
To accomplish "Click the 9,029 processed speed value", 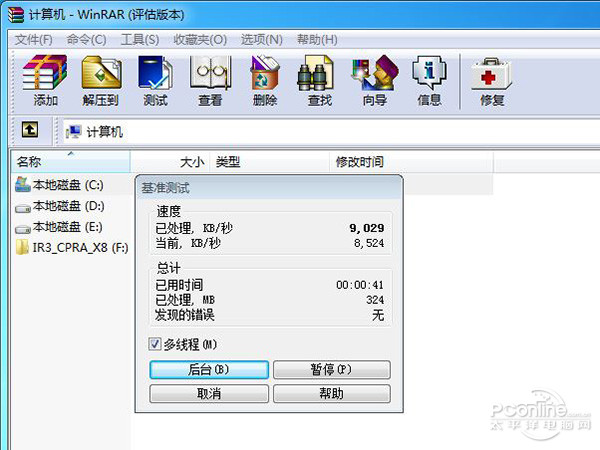I will tap(367, 228).
